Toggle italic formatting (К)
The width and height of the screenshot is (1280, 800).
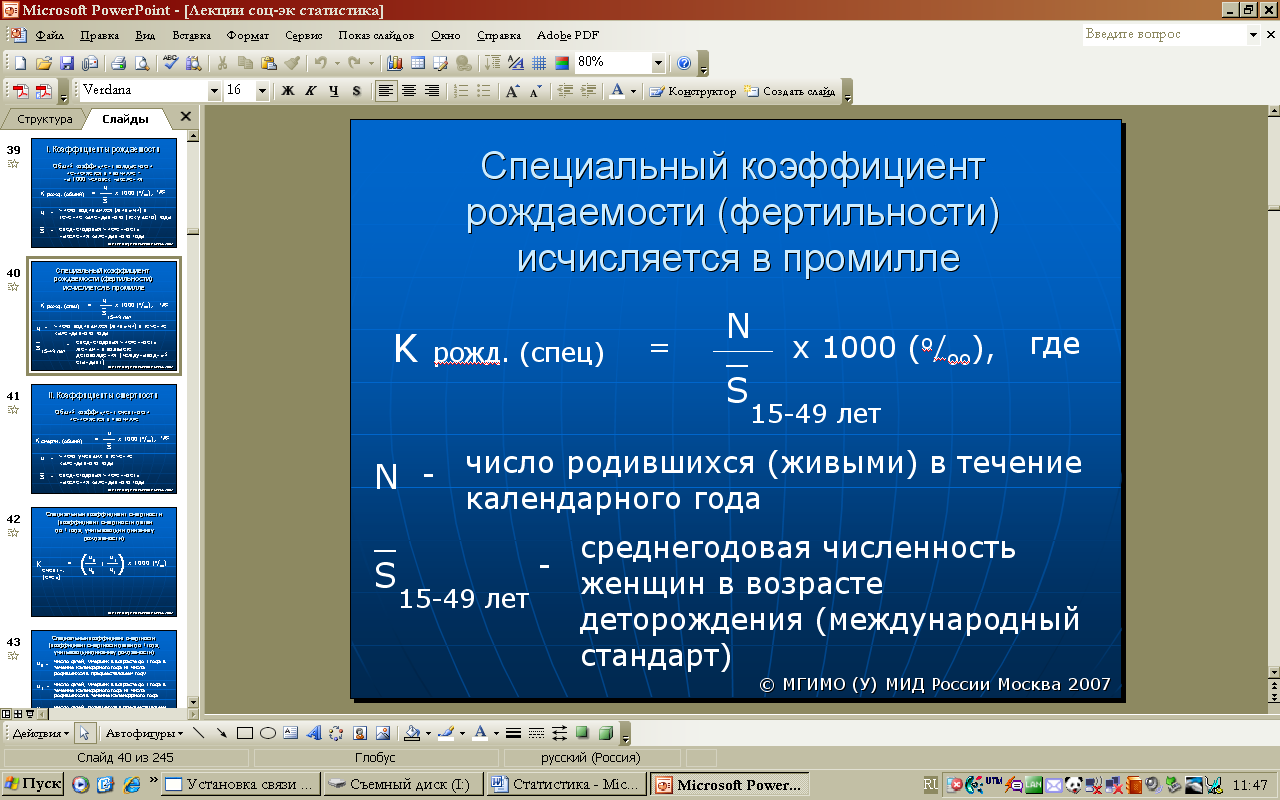310,91
